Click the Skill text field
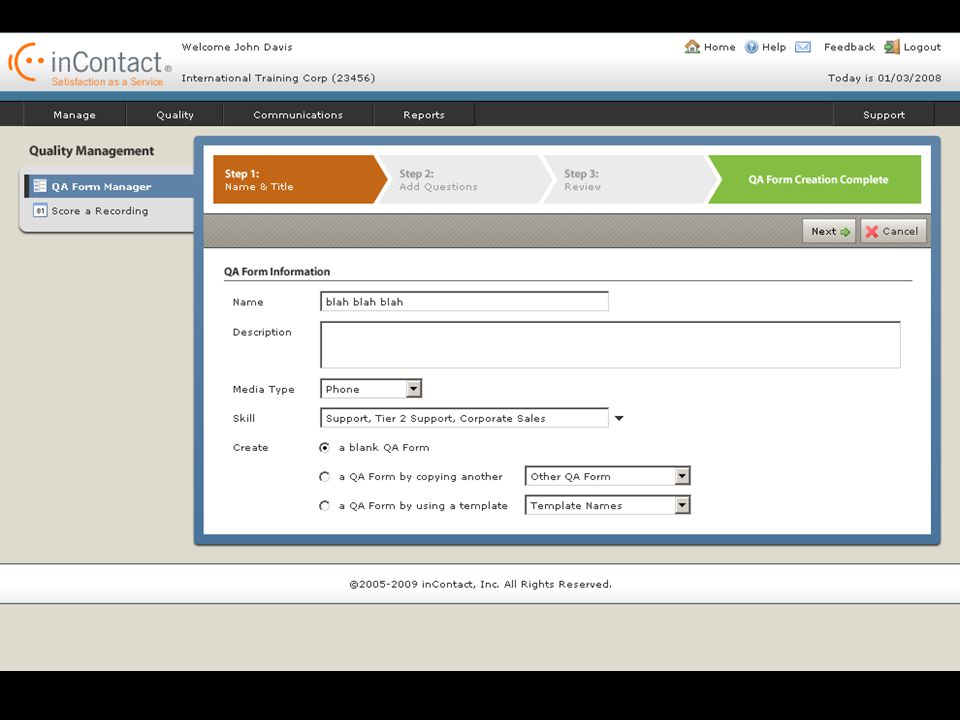Viewport: 960px width, 720px height. pyautogui.click(x=464, y=418)
